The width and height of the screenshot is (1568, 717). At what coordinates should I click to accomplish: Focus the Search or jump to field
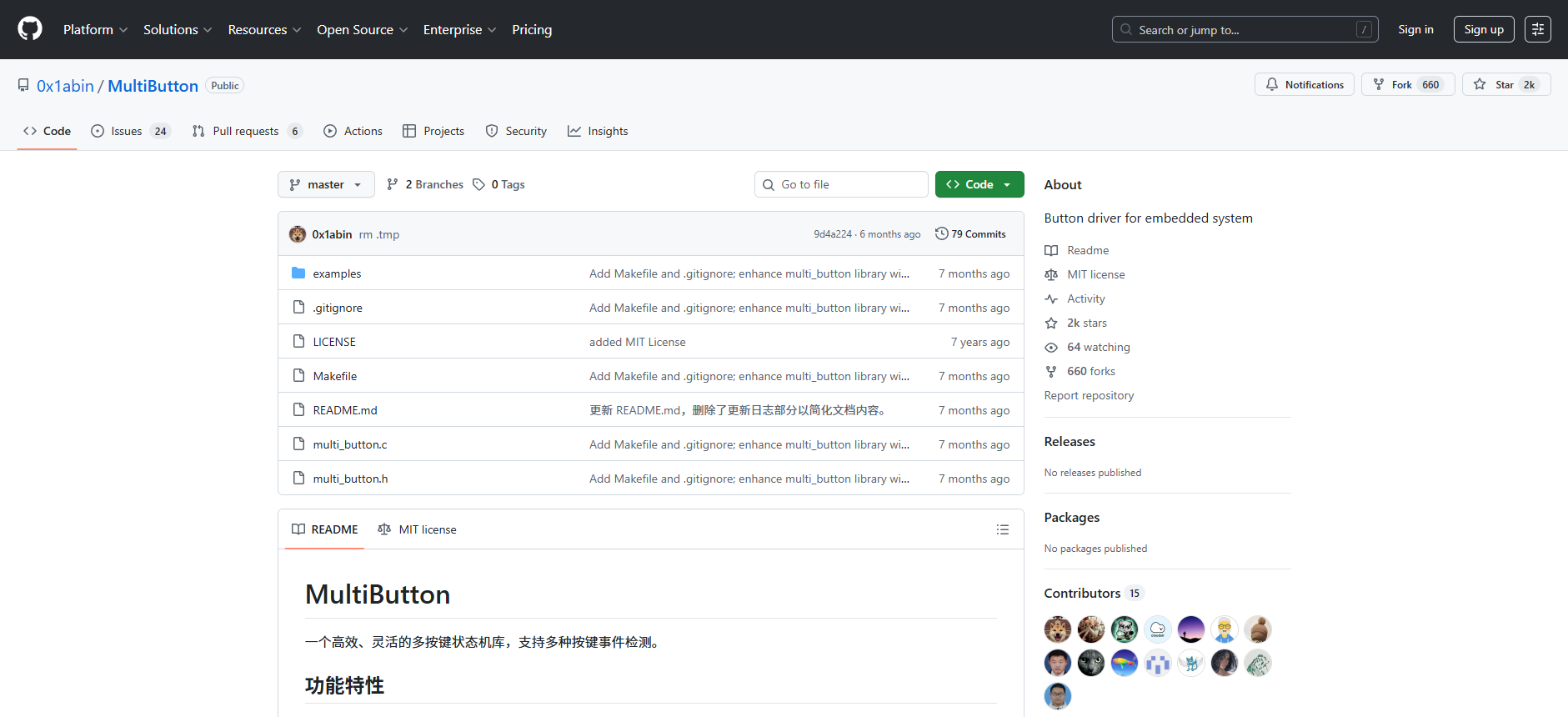1245,29
